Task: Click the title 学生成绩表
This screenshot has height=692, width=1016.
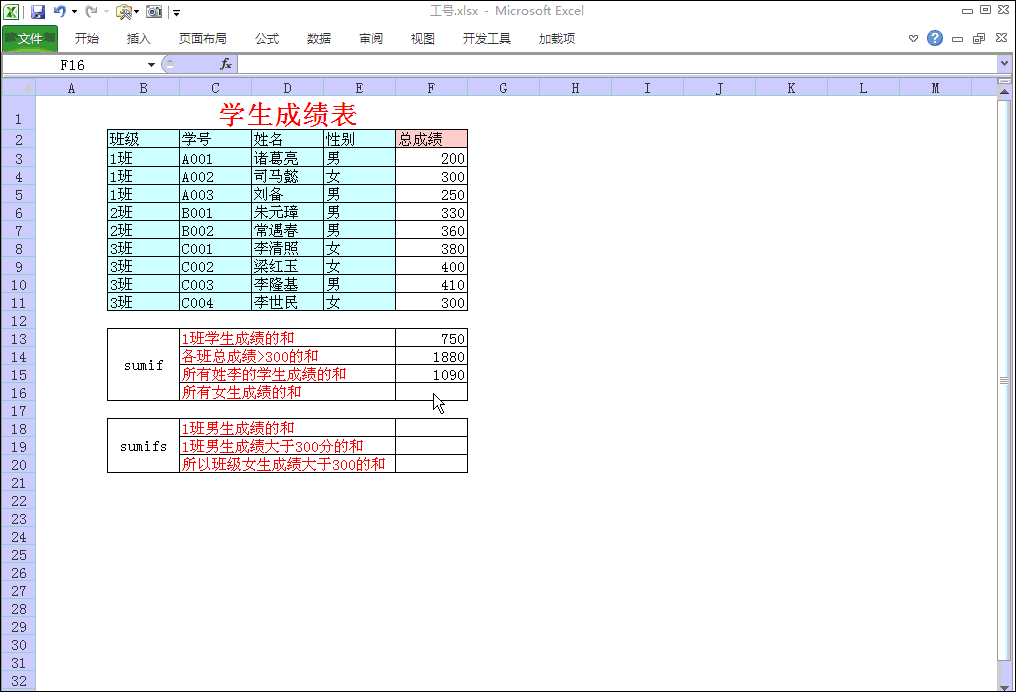Action: tap(288, 114)
